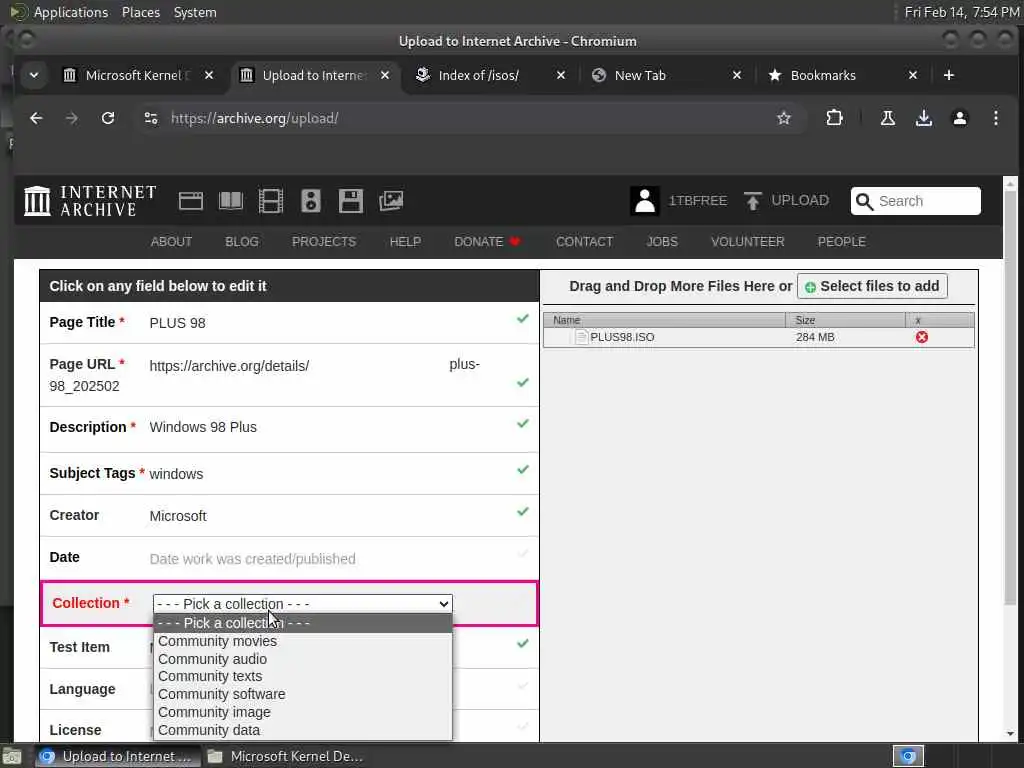This screenshot has width=1024, height=768.
Task: Click the PEOPLE navigation link
Action: (842, 242)
